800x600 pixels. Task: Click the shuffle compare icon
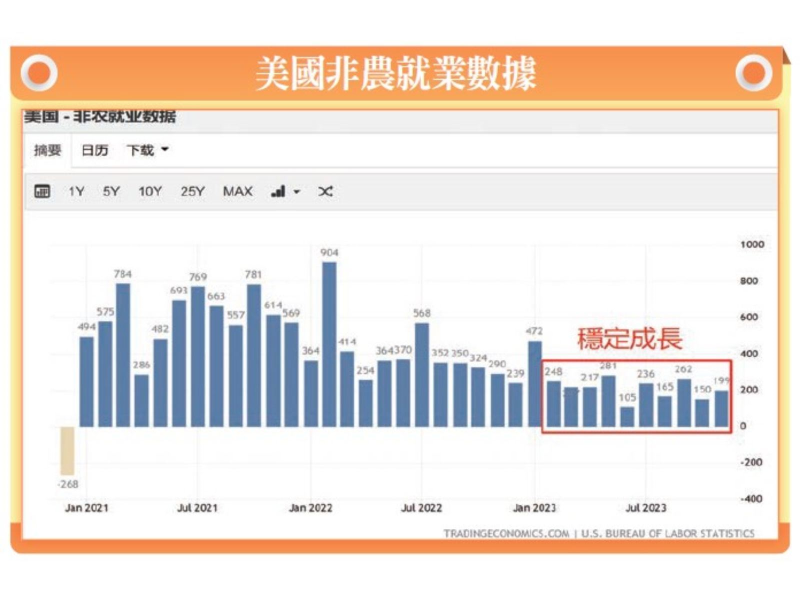click(325, 191)
